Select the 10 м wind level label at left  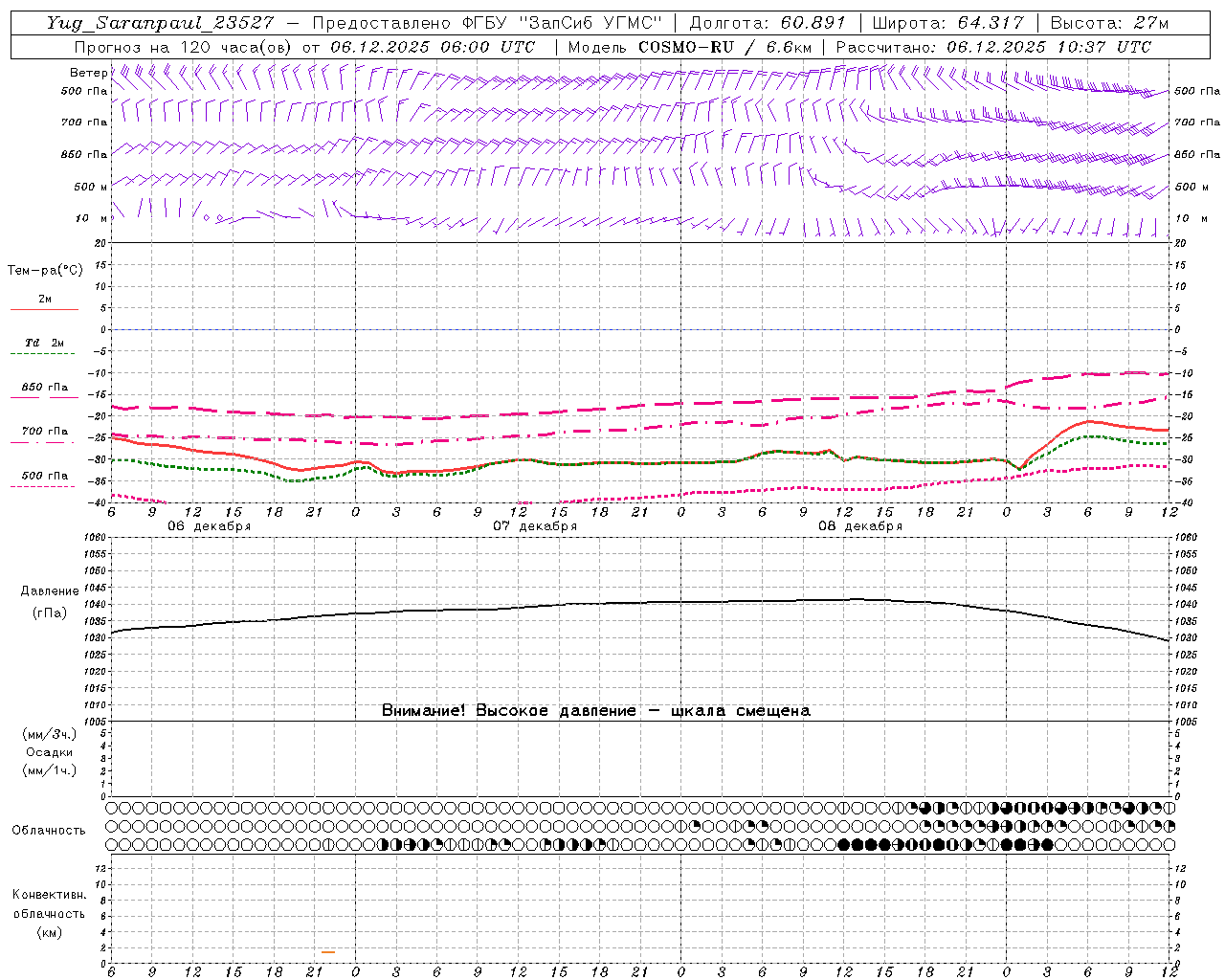coord(91,218)
